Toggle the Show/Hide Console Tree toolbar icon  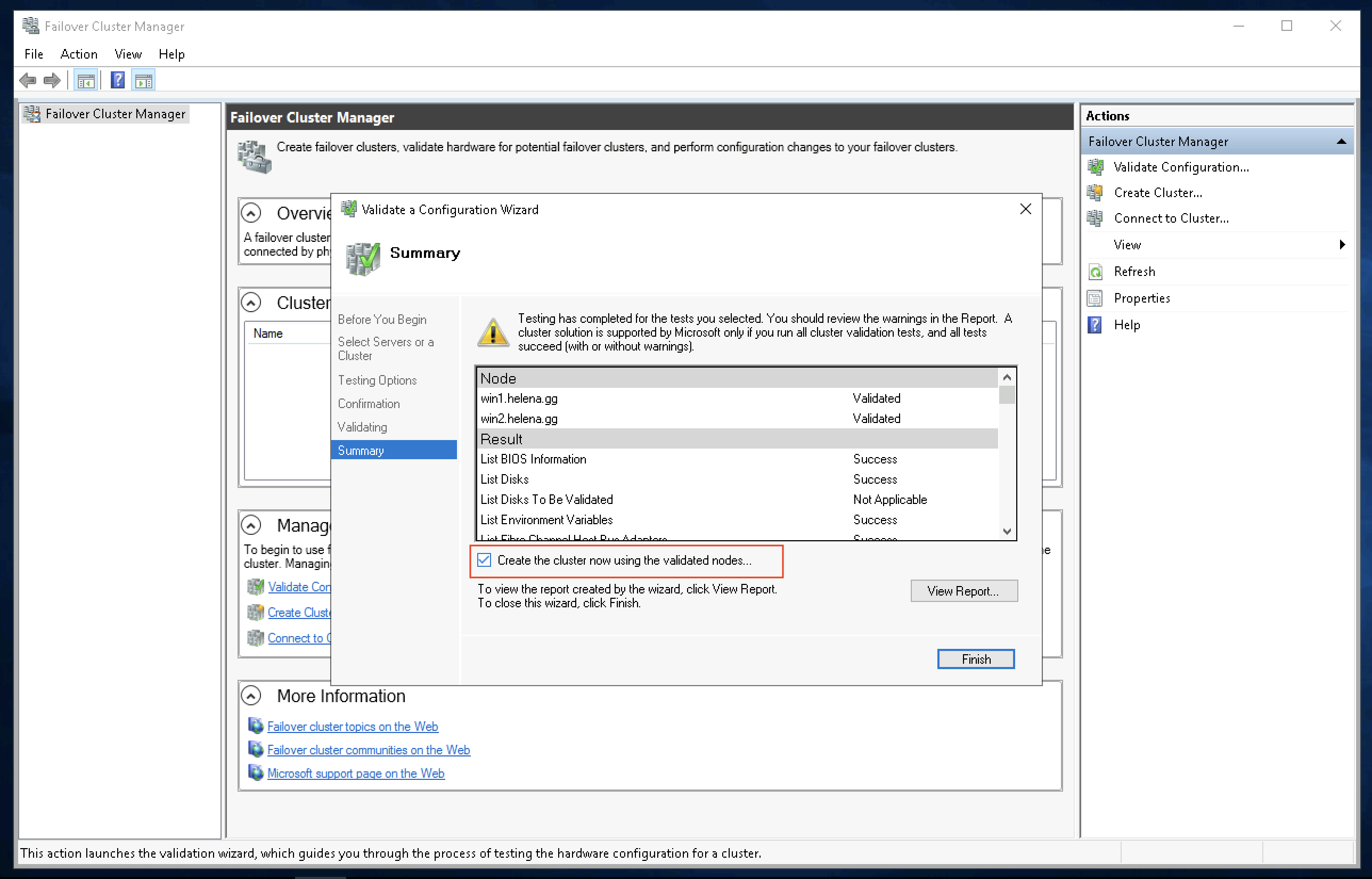[x=86, y=80]
